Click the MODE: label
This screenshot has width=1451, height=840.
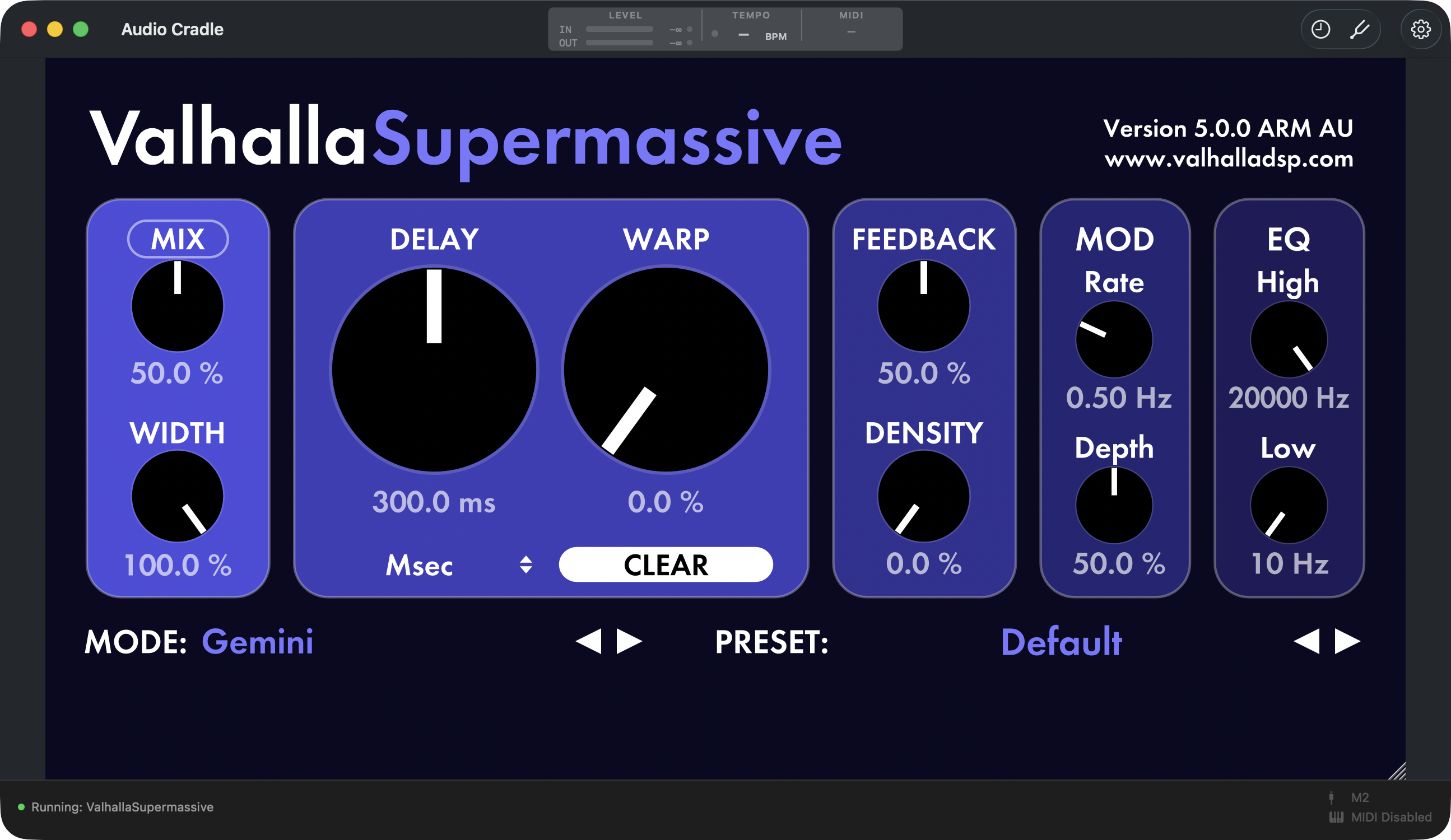[x=136, y=642]
